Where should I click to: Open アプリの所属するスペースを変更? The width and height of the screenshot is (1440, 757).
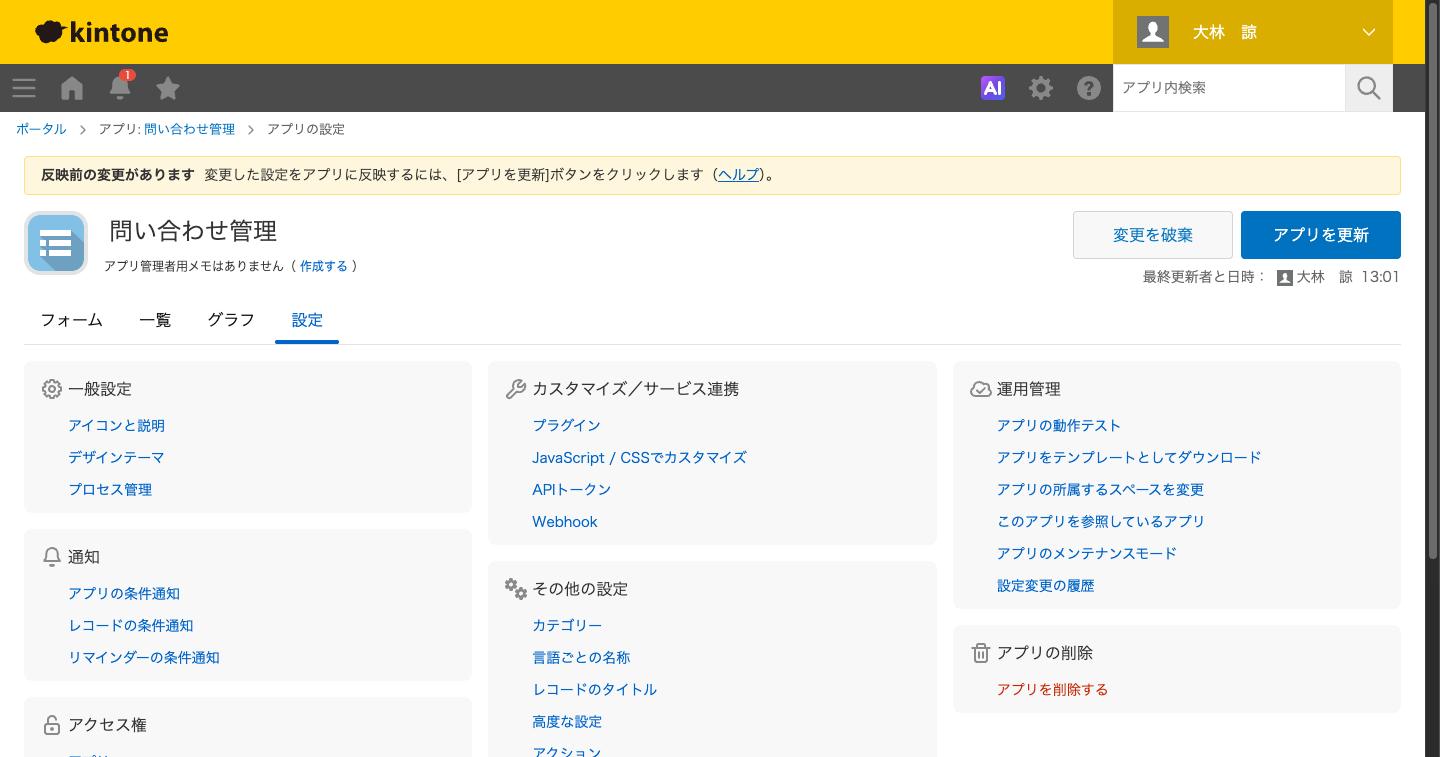pos(1100,489)
